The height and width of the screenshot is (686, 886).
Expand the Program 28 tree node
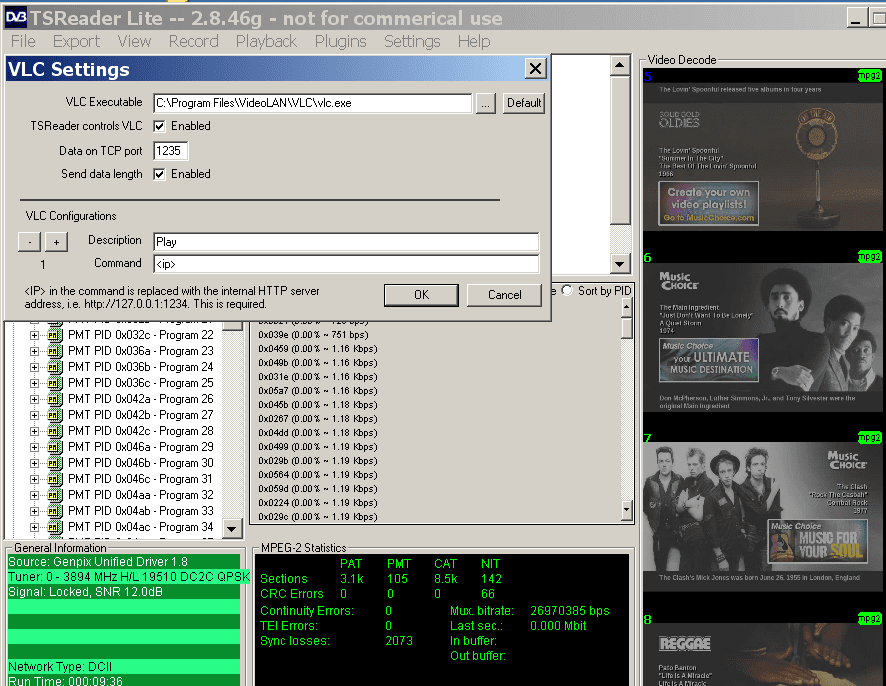point(34,431)
